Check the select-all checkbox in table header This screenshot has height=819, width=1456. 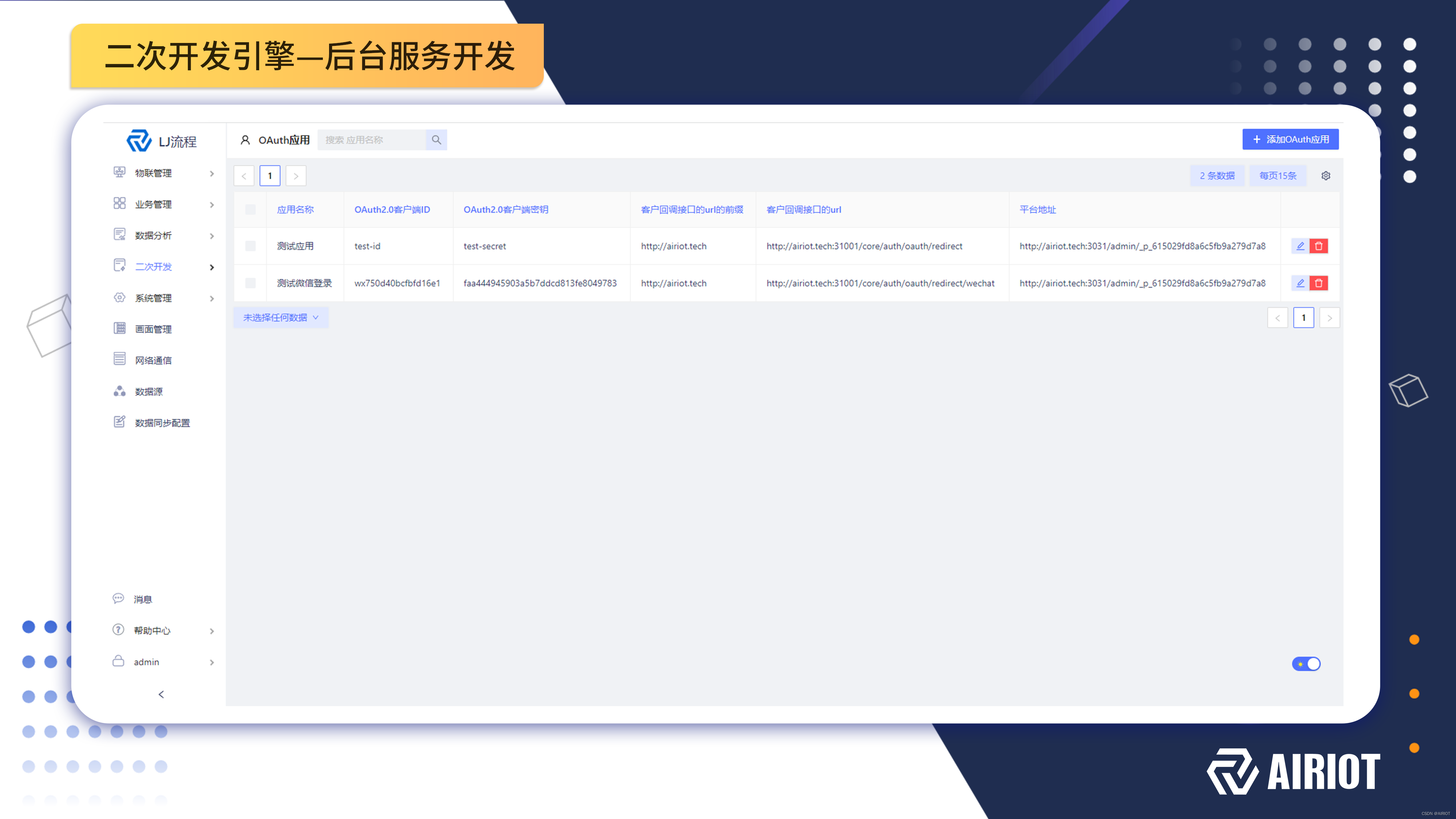click(x=250, y=210)
